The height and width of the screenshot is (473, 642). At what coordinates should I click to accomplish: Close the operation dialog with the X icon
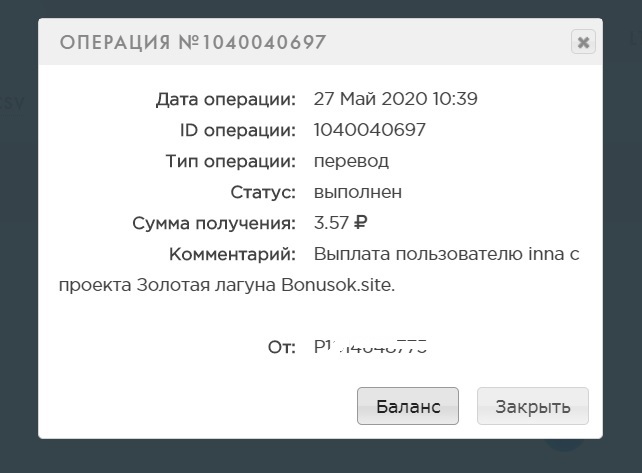(583, 42)
